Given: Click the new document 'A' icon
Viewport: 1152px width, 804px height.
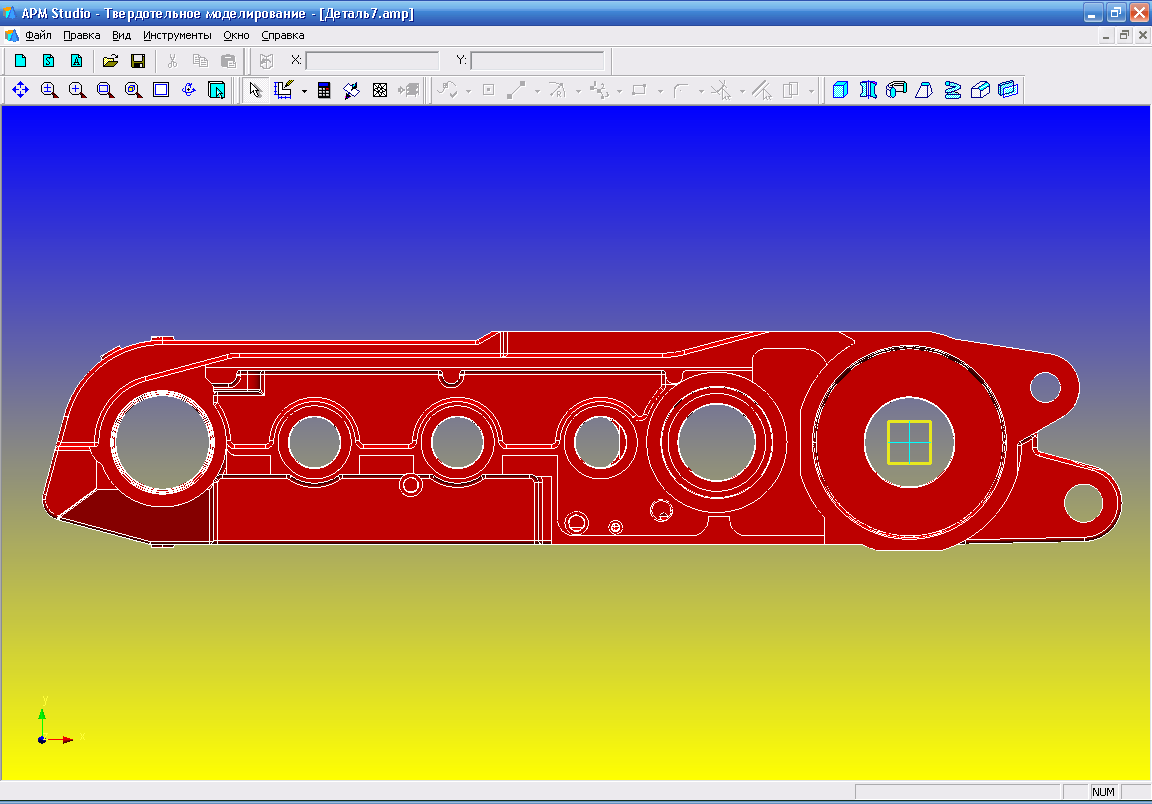Looking at the screenshot, I should click(76, 61).
